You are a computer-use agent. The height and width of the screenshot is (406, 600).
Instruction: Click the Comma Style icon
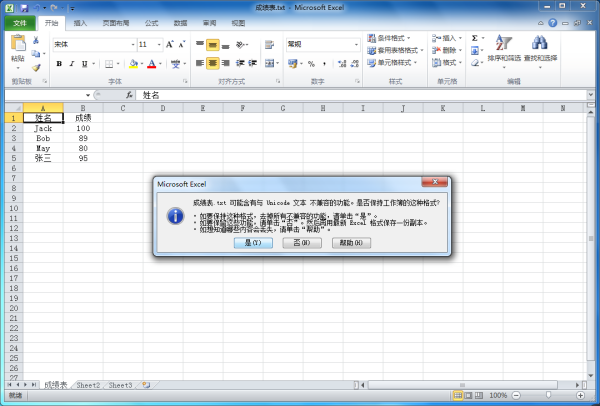324,64
